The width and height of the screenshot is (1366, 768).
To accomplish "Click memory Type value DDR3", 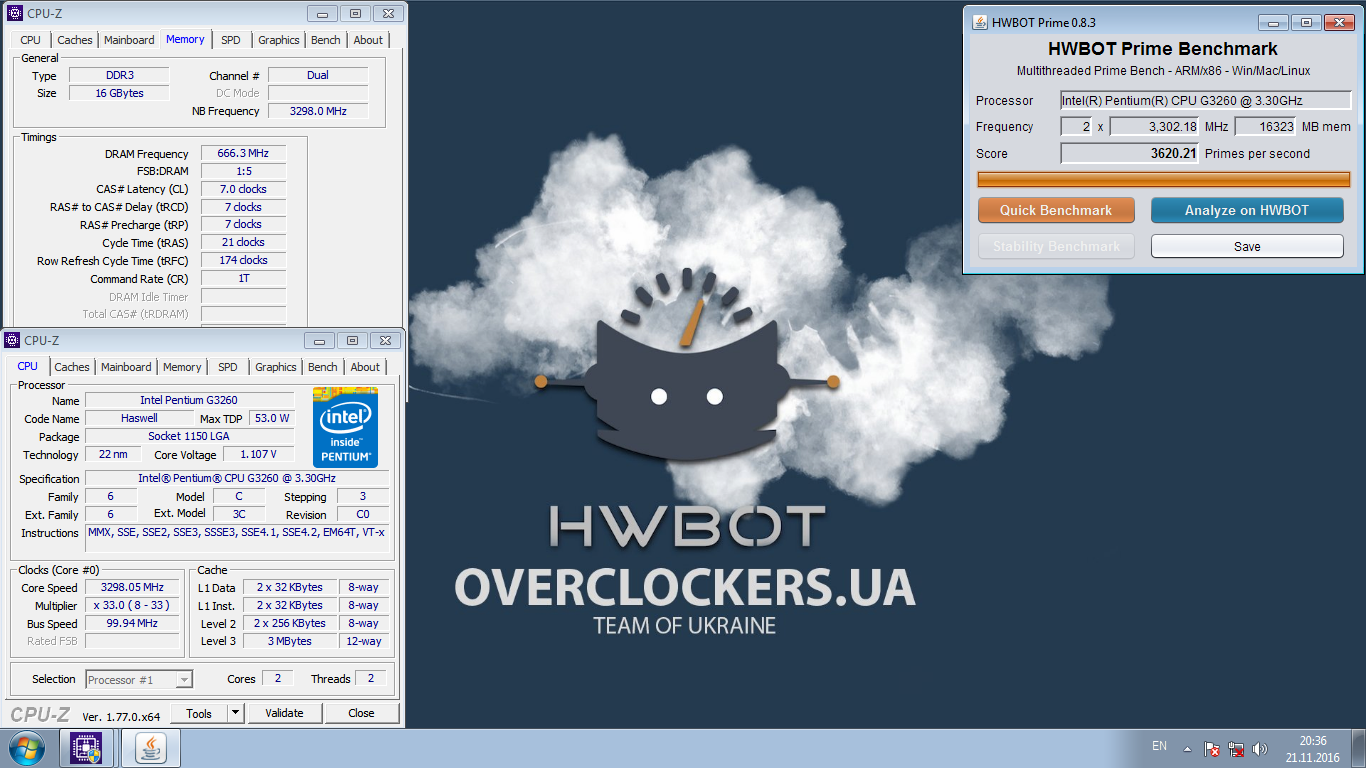I will tap(119, 75).
